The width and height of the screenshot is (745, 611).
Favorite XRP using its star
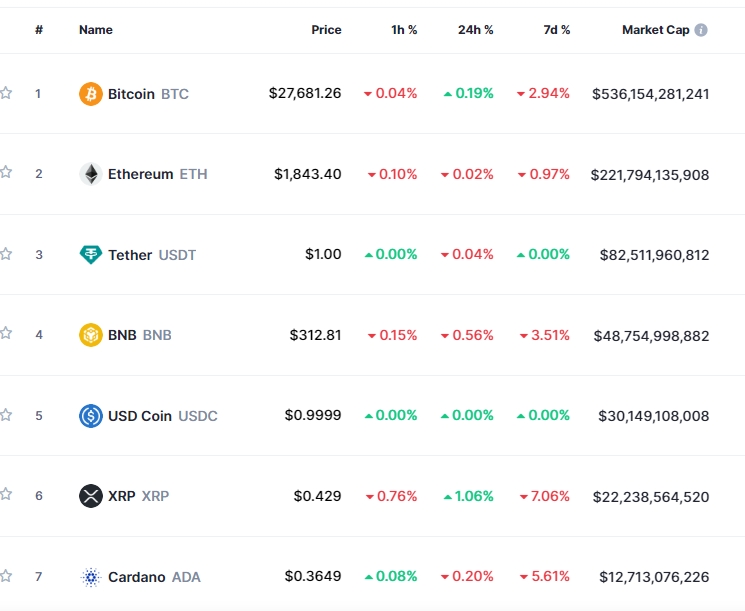[x=6, y=494]
